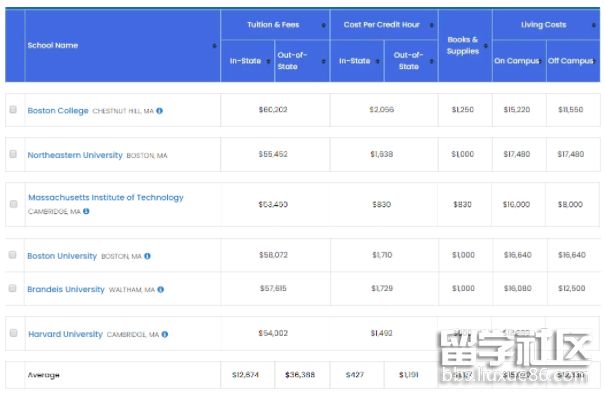Tick the Boston University checkbox
This screenshot has height=397, width=605.
pos(13,255)
